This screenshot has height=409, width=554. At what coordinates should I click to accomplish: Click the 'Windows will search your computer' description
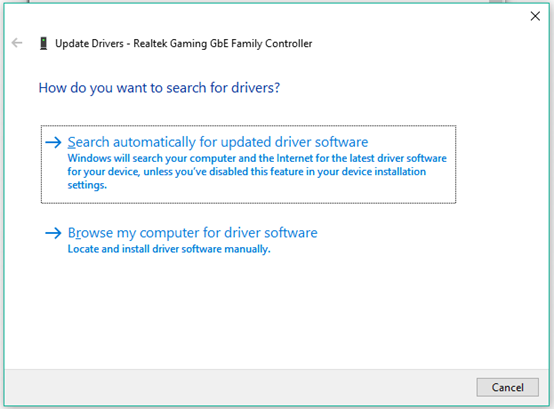tap(257, 171)
